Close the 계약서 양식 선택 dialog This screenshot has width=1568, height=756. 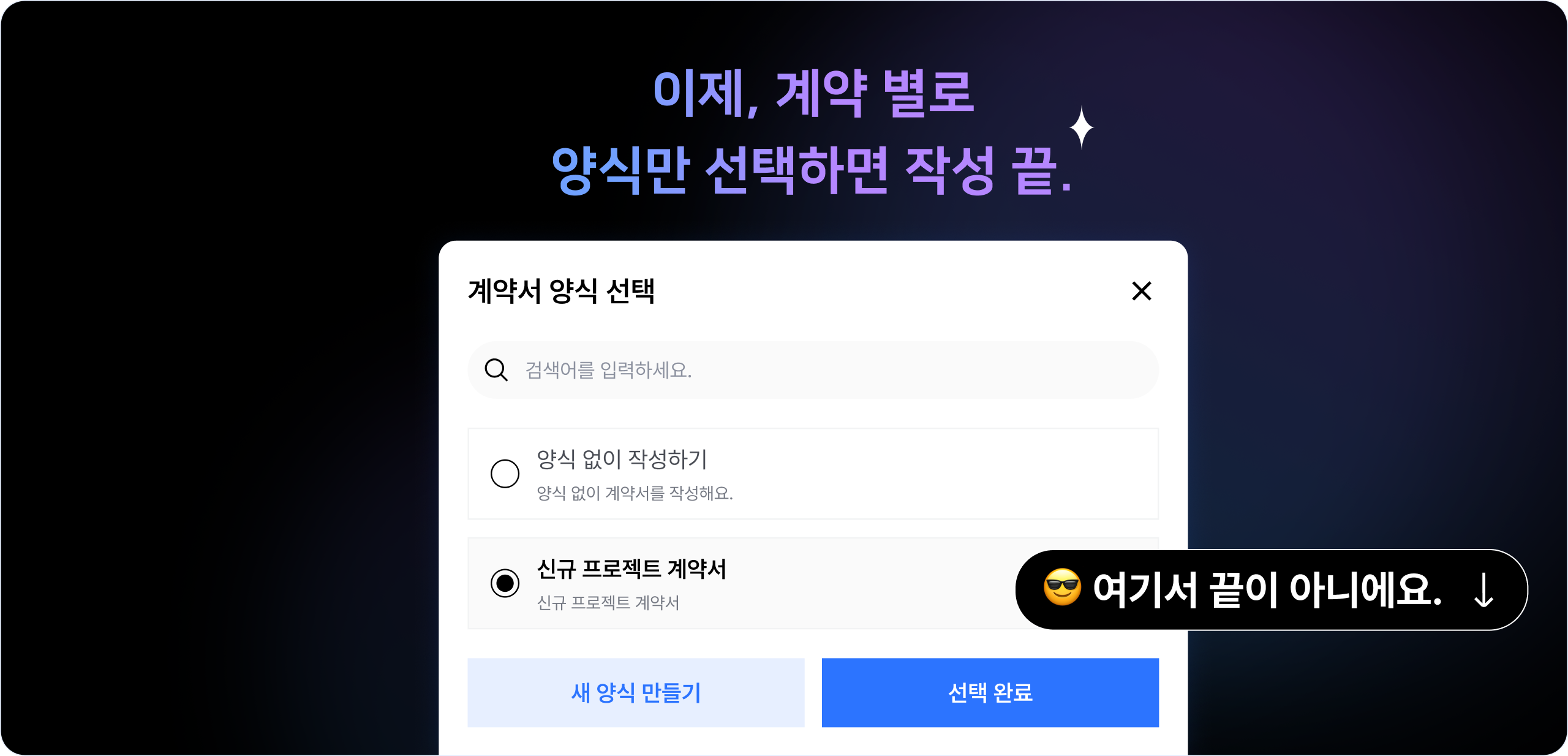1141,291
